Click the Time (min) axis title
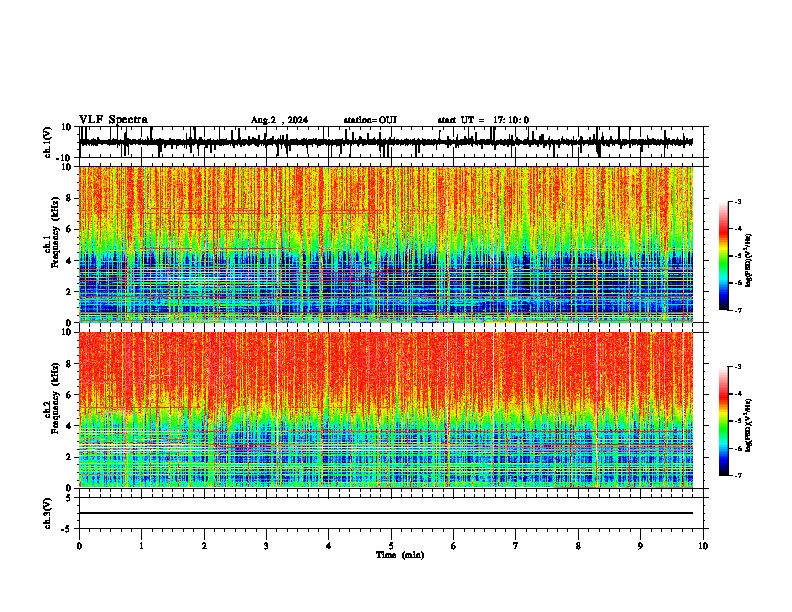The height and width of the screenshot is (612, 792). coord(400,555)
